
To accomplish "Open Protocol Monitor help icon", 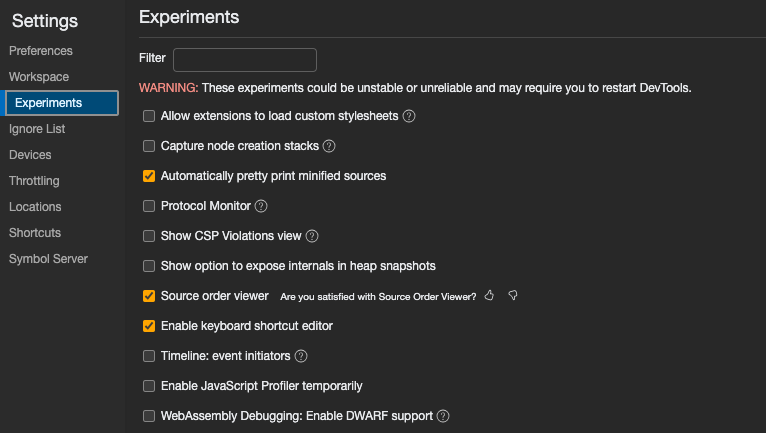I will 261,206.
